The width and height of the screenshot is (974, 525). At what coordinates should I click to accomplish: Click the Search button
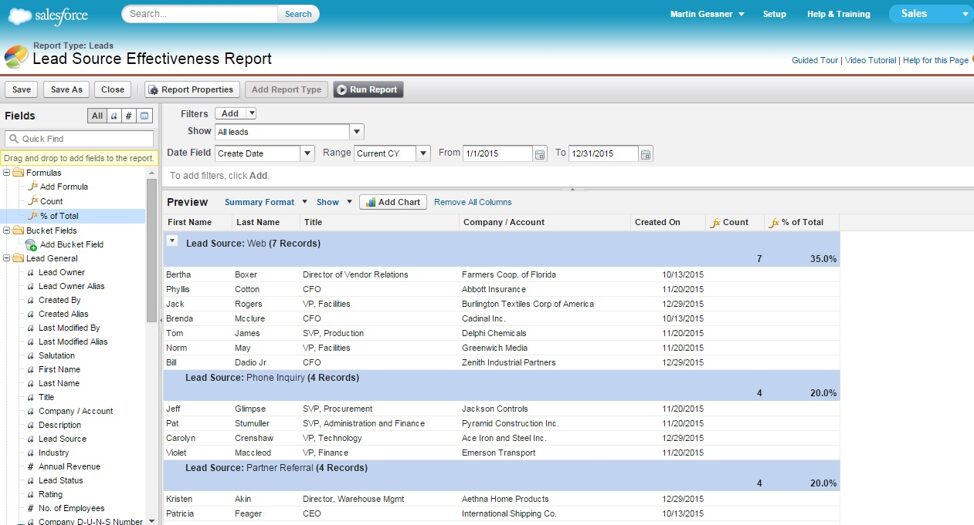point(298,14)
